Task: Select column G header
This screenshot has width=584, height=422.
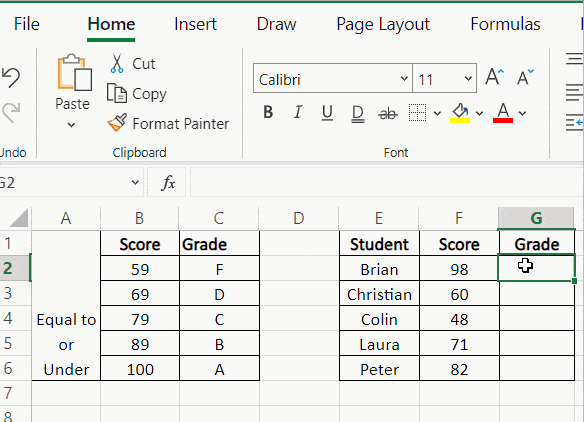Action: pyautogui.click(x=536, y=218)
